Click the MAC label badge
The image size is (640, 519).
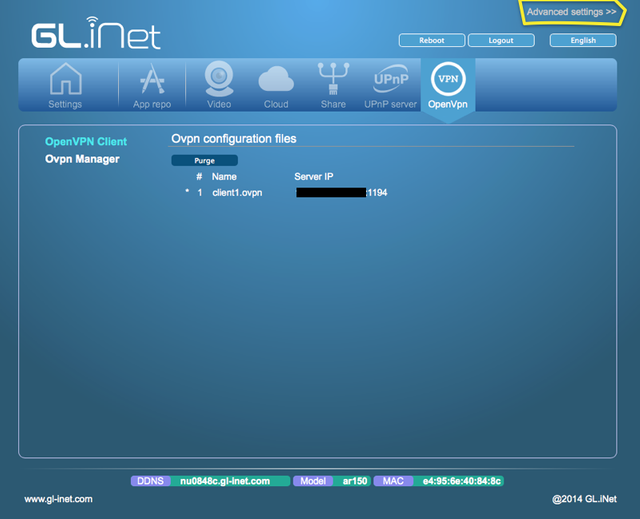tap(393, 481)
